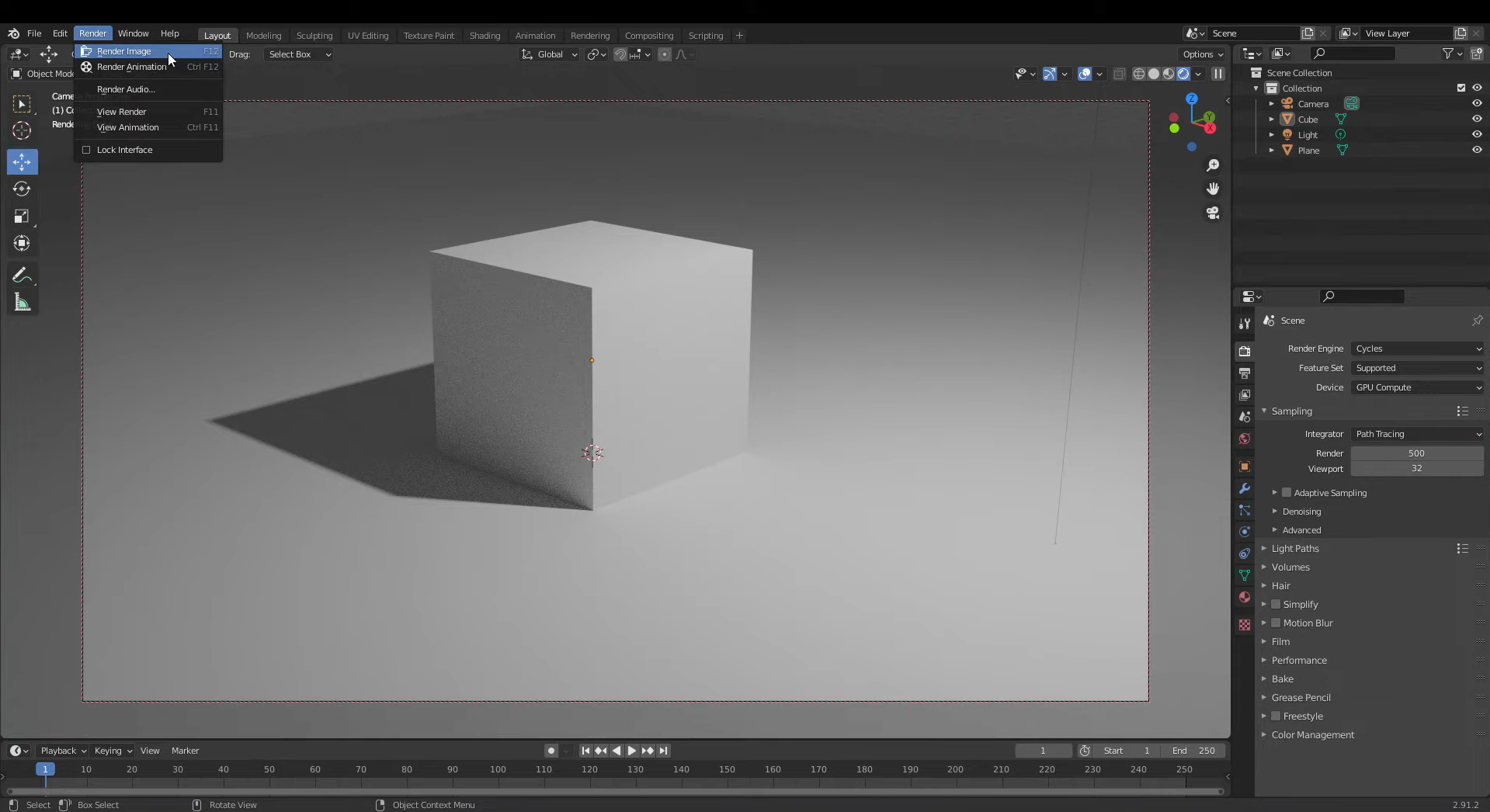Open Output Properties tab with printer icon

point(1245,373)
